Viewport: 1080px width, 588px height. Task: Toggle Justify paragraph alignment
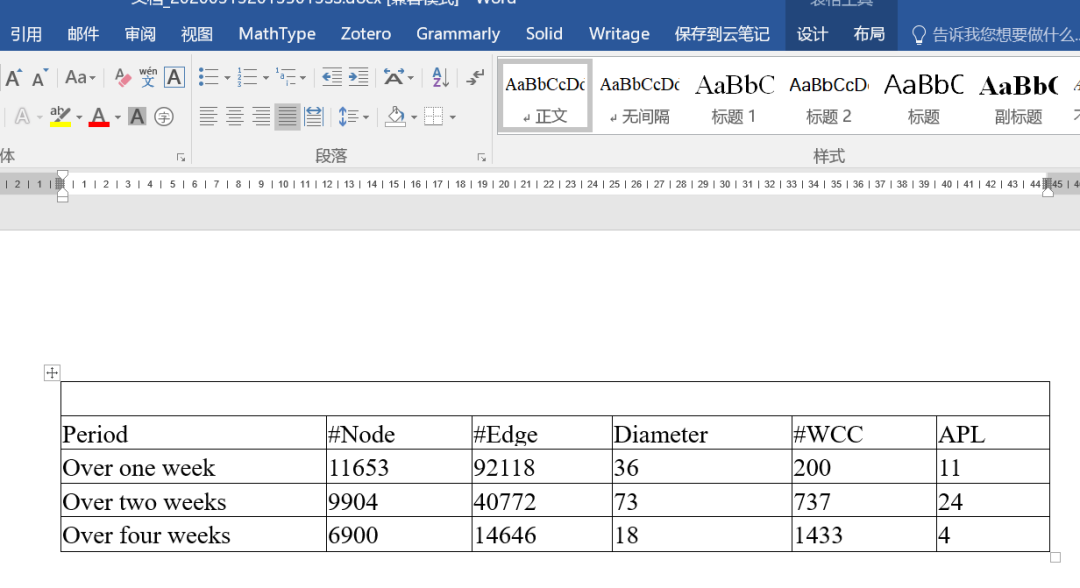[x=287, y=117]
